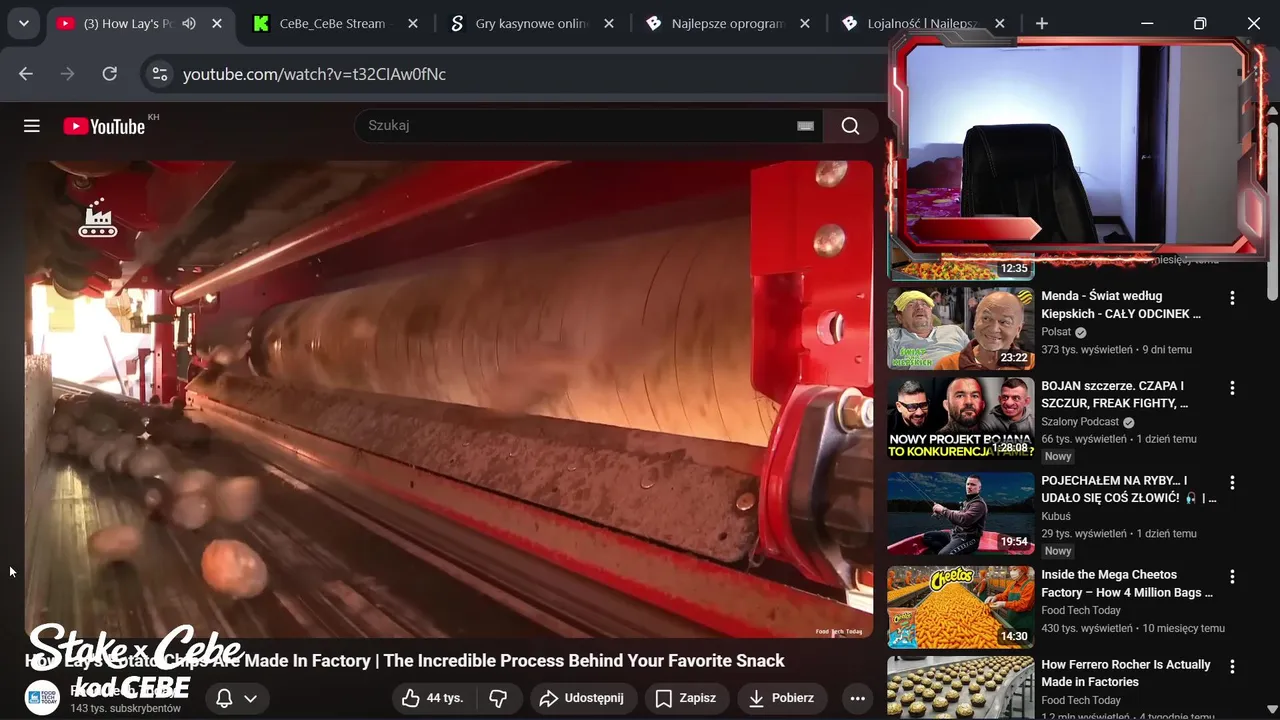Open Inside the Mega Cheetos Factory title
The width and height of the screenshot is (1280, 720).
coord(1127,584)
